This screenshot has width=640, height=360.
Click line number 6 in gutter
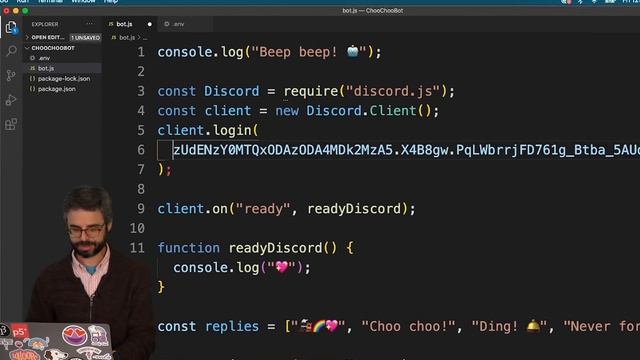click(x=141, y=150)
